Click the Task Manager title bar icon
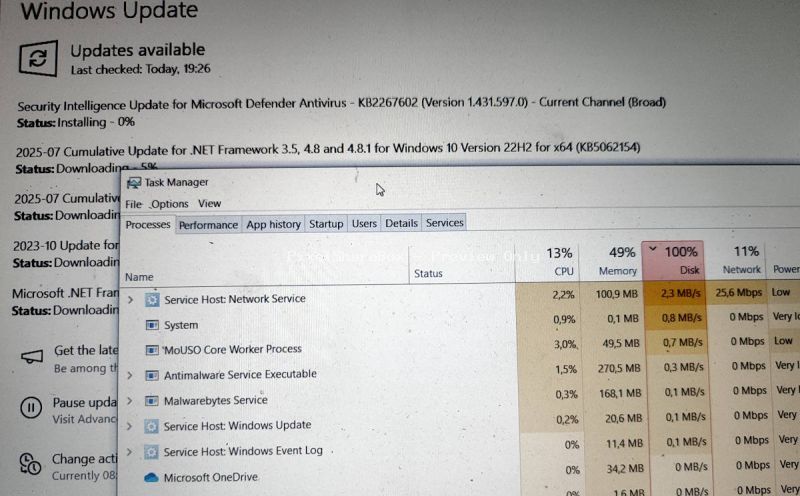The height and width of the screenshot is (496, 800). [134, 183]
